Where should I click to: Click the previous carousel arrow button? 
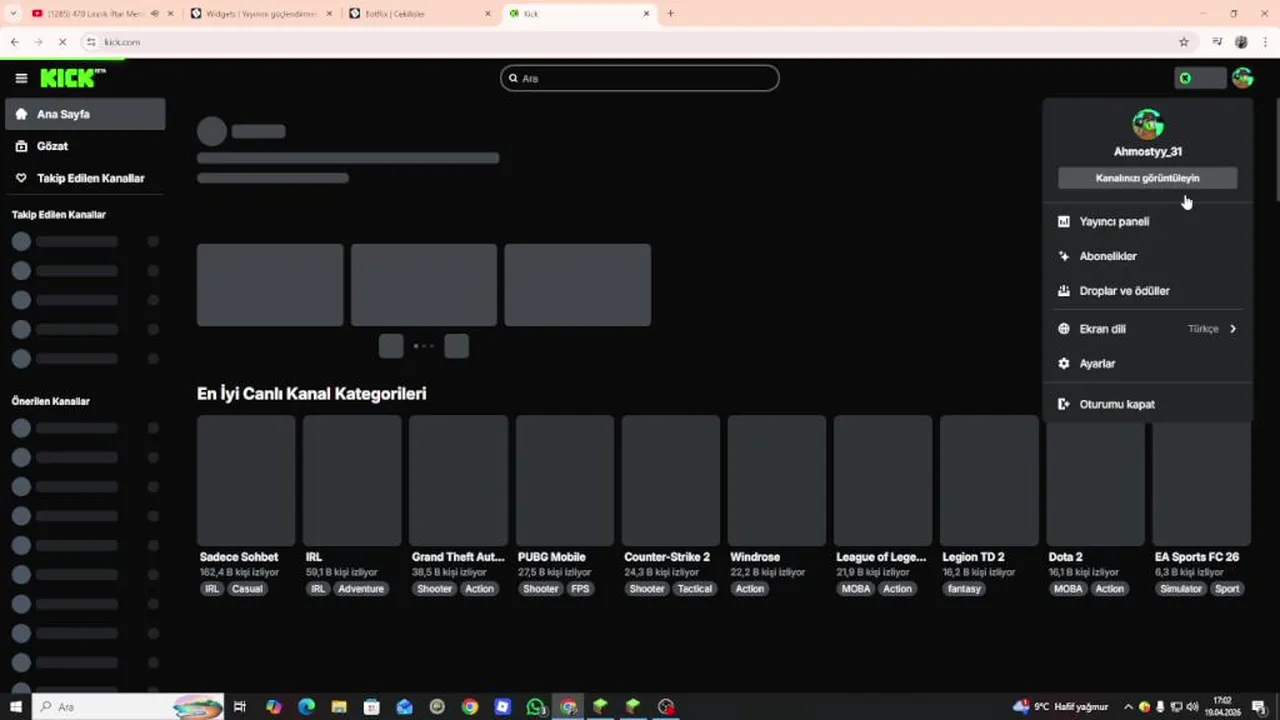(391, 346)
